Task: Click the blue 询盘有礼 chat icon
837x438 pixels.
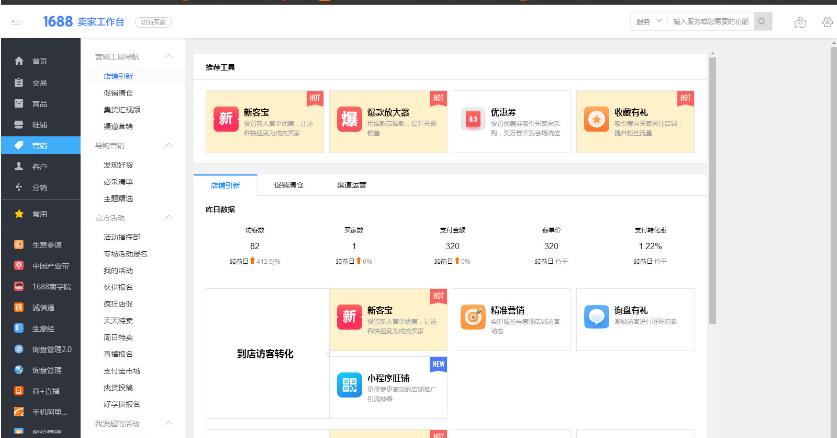Action: 595,316
